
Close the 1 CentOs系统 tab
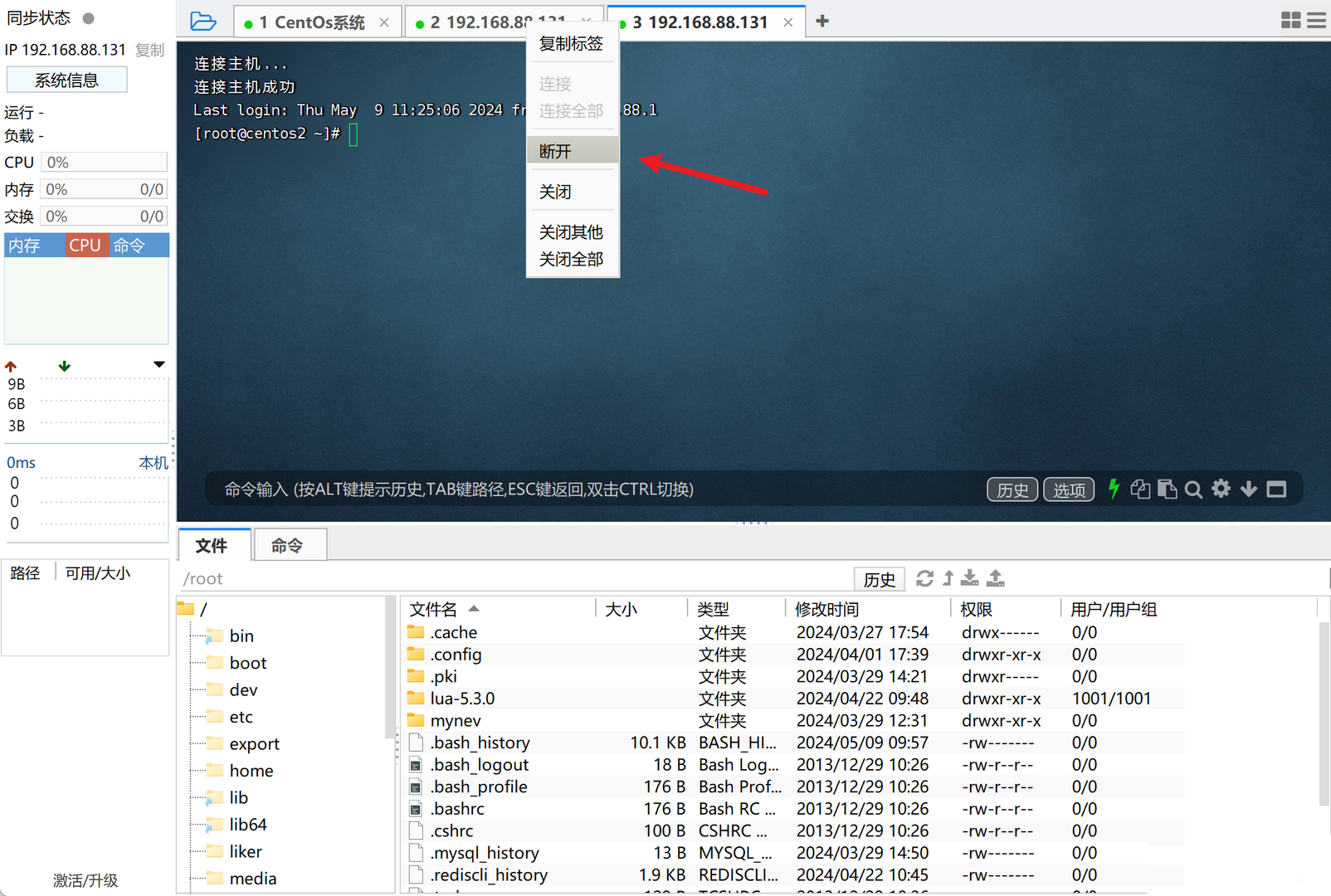pyautogui.click(x=384, y=22)
